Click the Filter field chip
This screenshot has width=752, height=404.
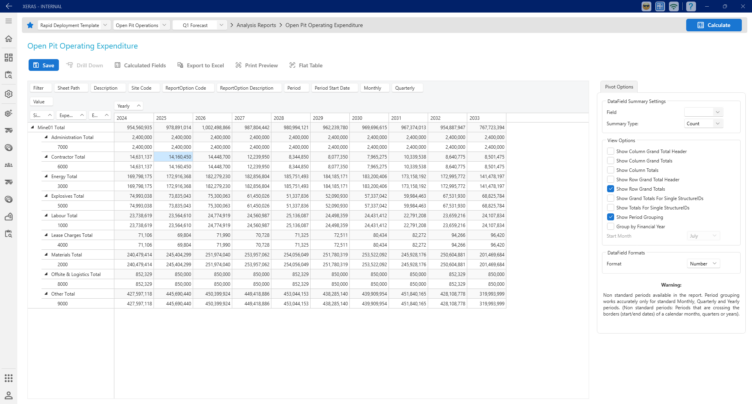39,88
